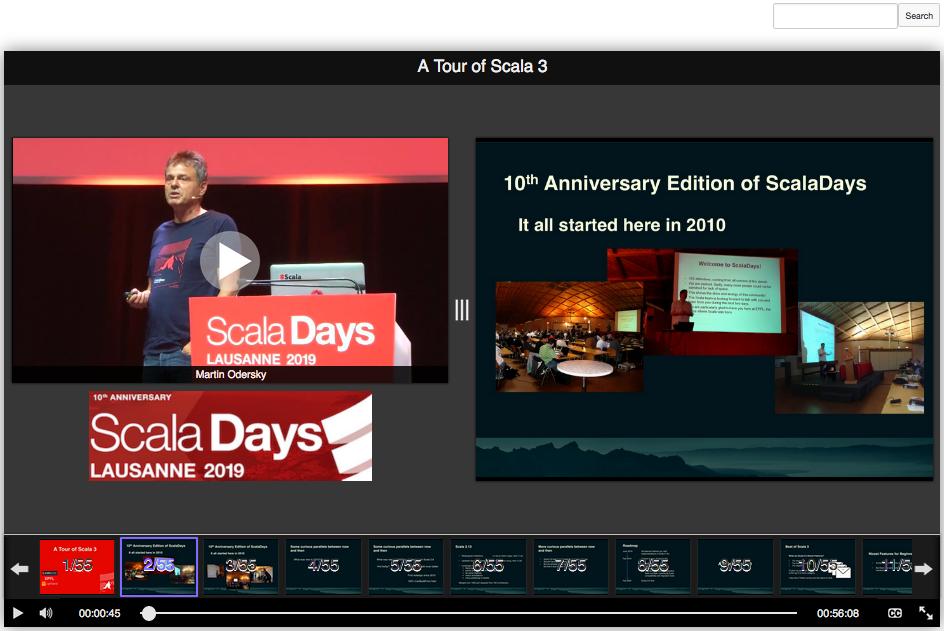Viewport: 944px width, 631px height.
Task: Start playback with the bottom-left play button
Action: click(x=18, y=613)
